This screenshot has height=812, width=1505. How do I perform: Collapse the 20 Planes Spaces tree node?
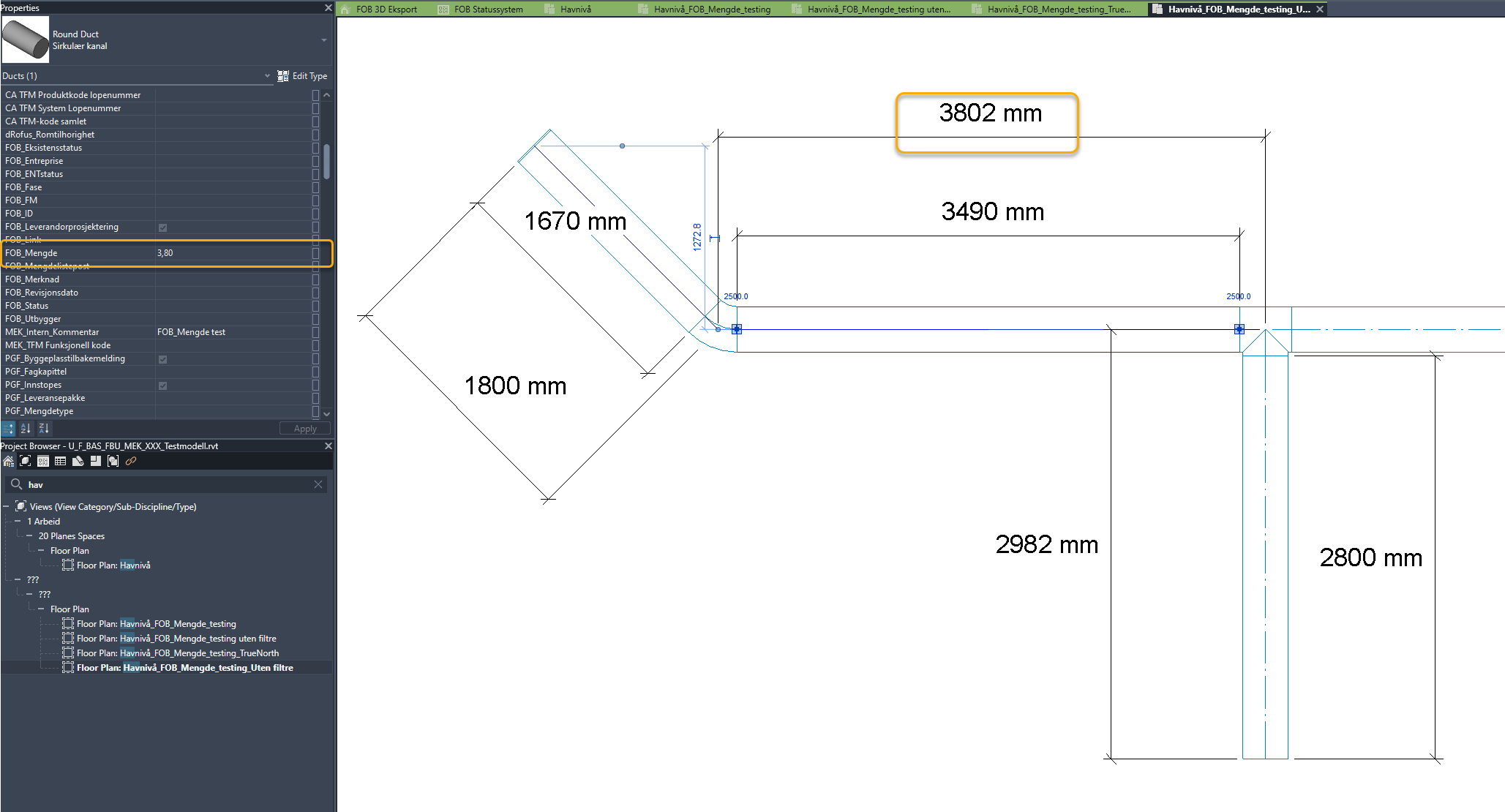29,536
